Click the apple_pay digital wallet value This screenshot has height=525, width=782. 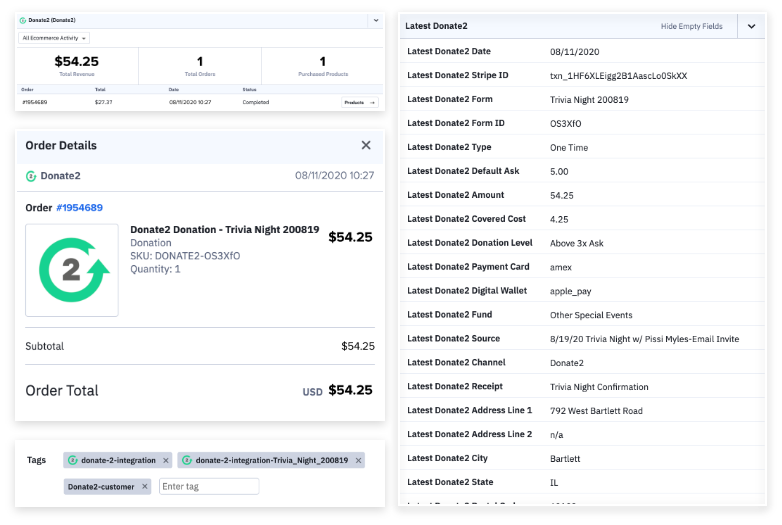[571, 291]
